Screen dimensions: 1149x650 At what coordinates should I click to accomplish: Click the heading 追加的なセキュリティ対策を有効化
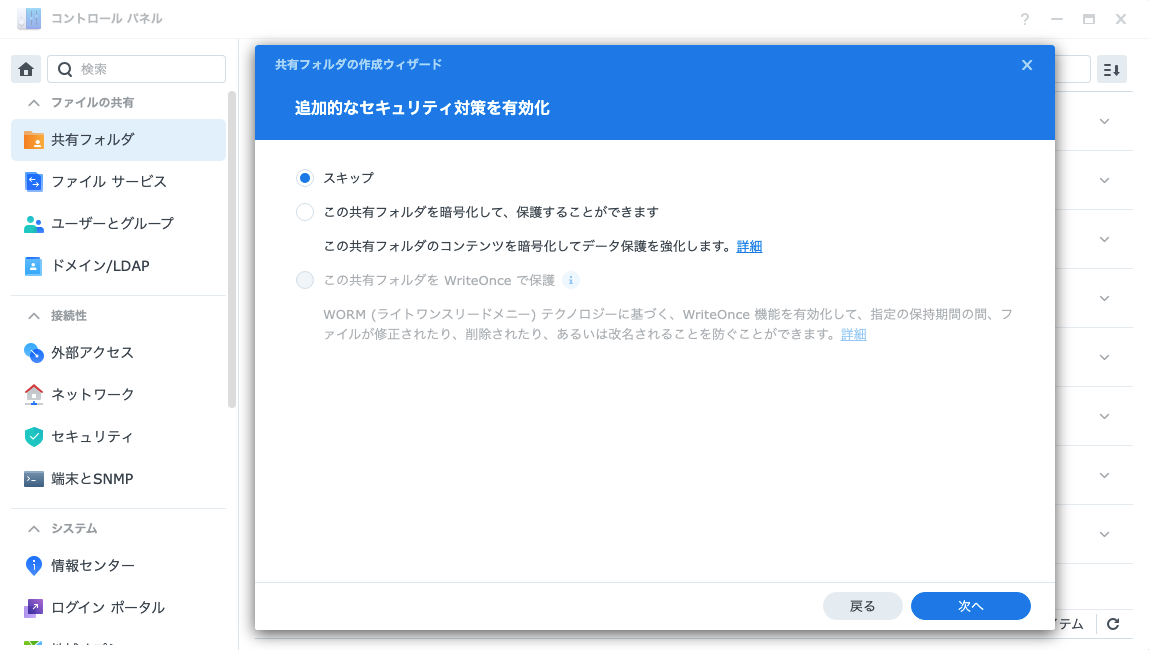click(422, 108)
